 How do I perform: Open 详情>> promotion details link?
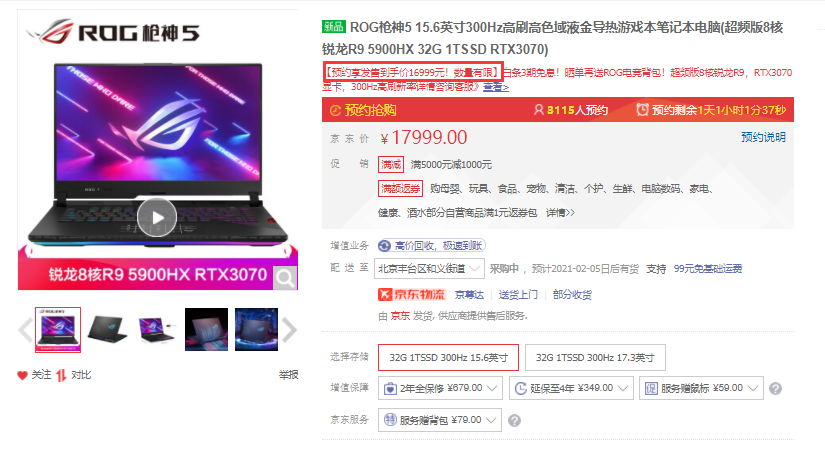point(560,213)
